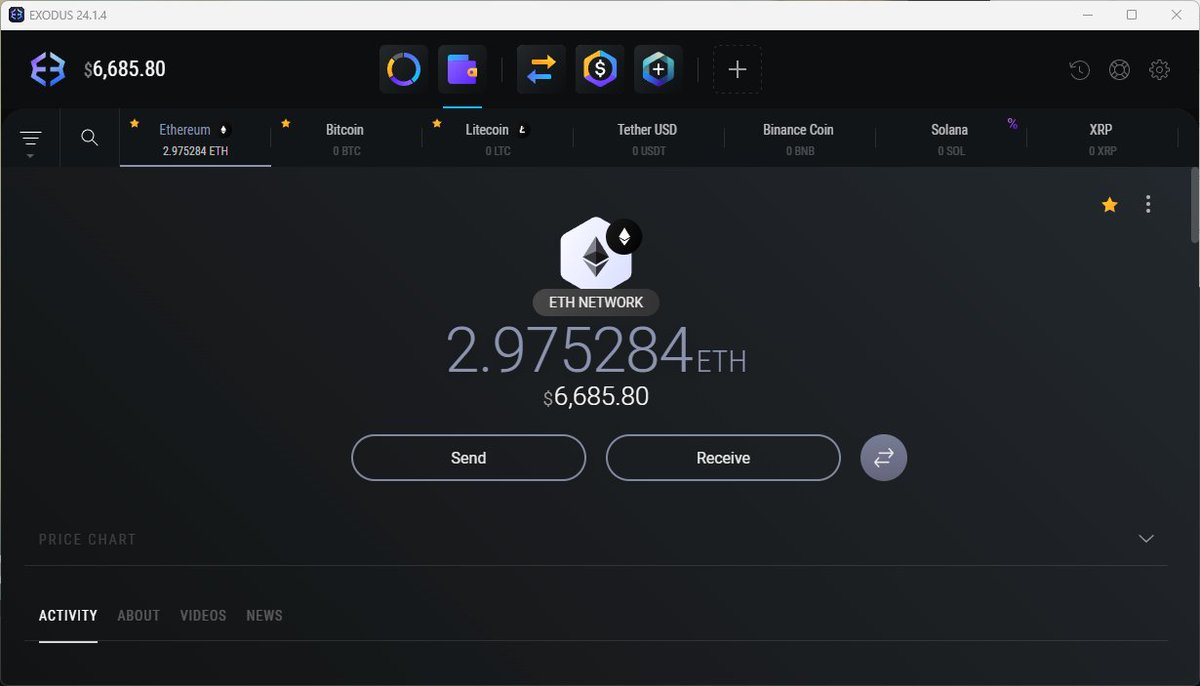
Task: Click the Receive button
Action: (723, 458)
